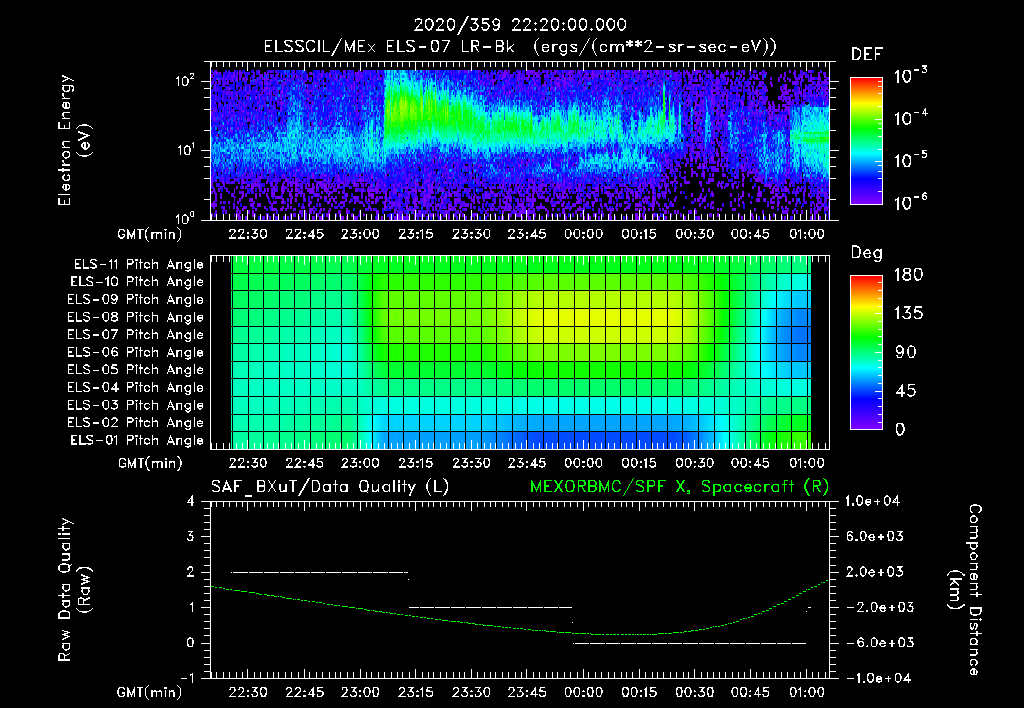Click the 'DEF' color bar label
The image size is (1024, 708).
(x=867, y=54)
